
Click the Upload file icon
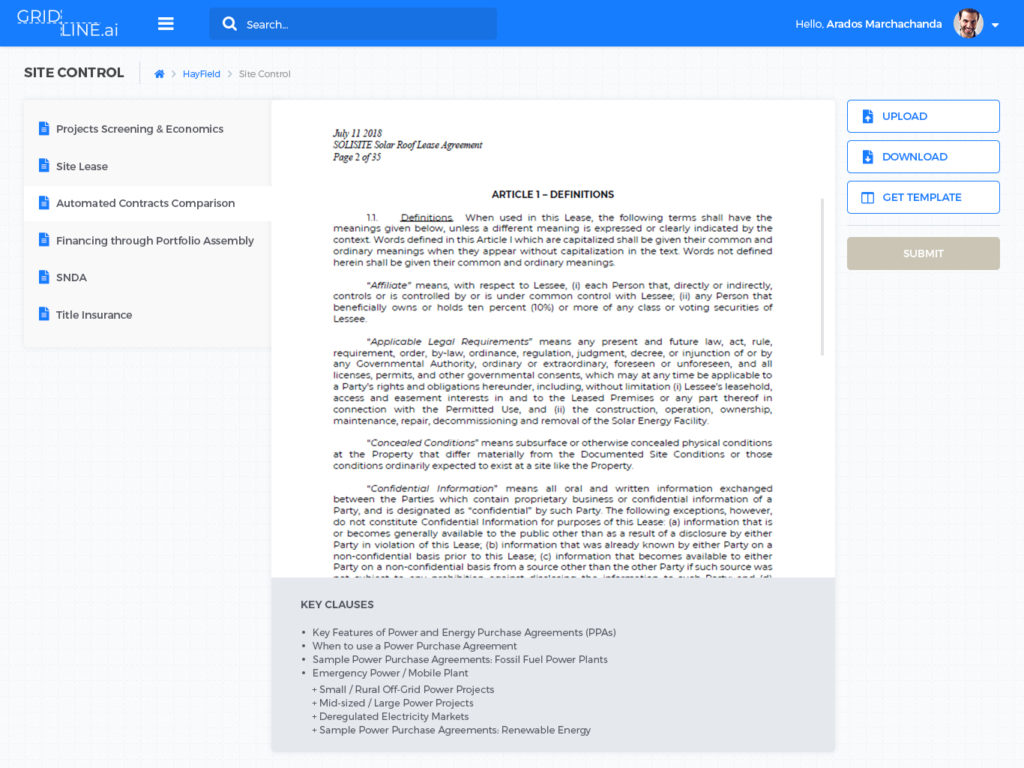868,116
